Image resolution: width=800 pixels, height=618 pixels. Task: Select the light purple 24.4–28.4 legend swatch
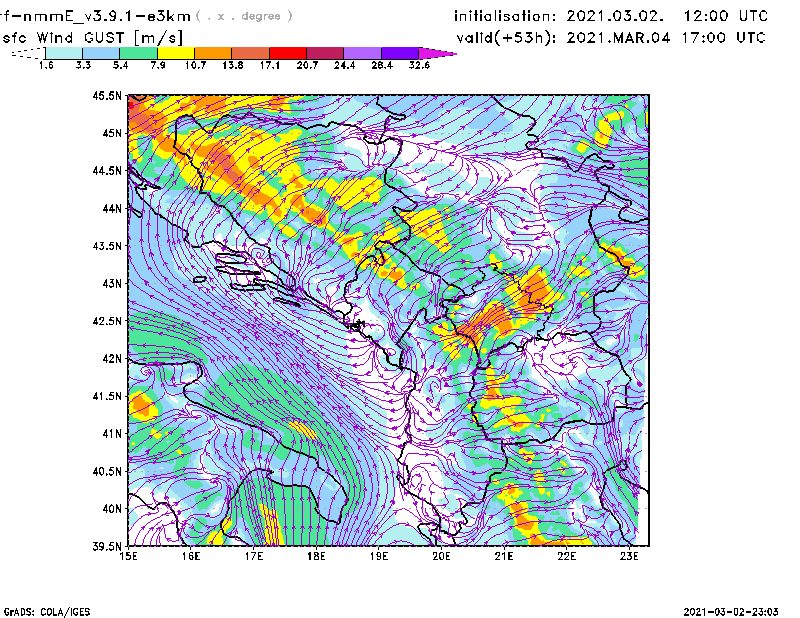coord(362,53)
